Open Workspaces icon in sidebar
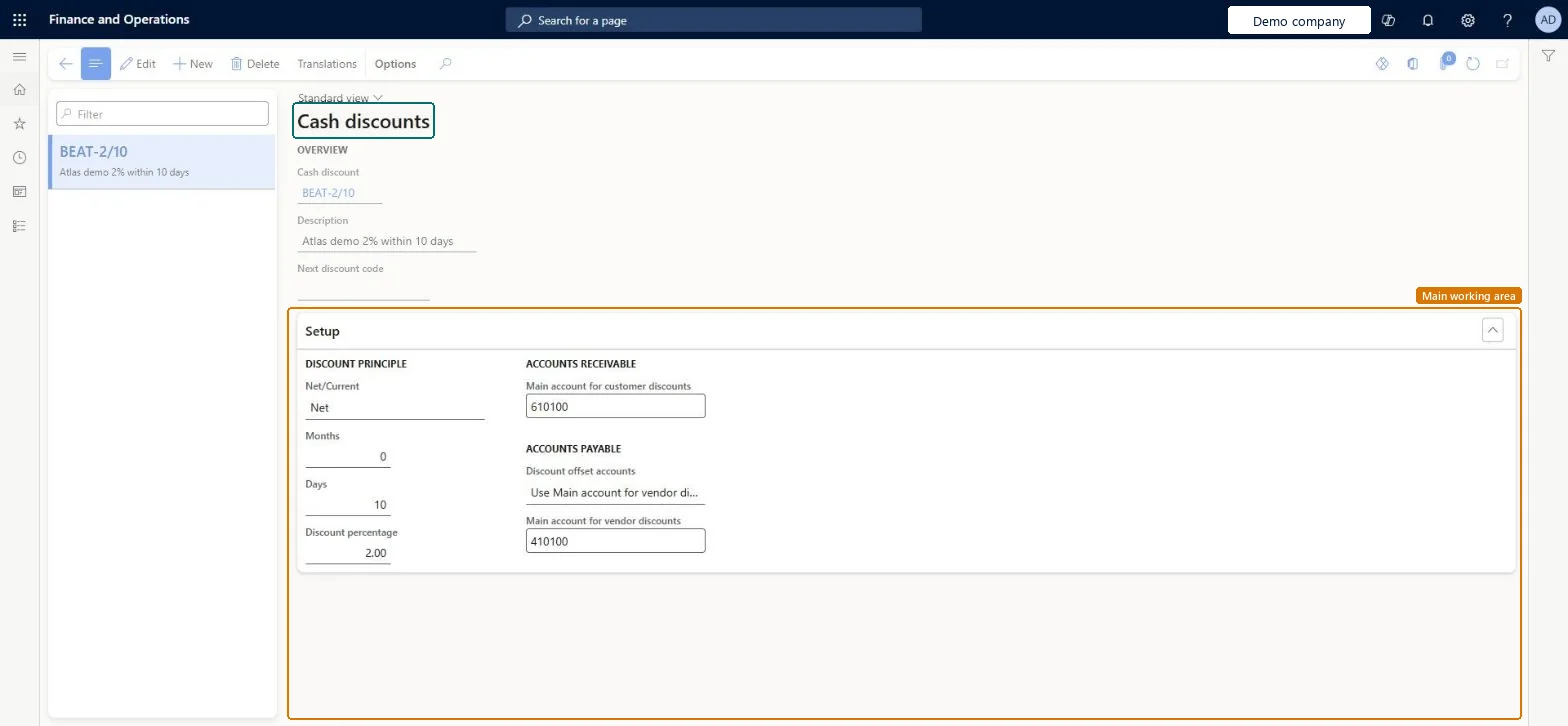The image size is (1568, 726). click(19, 192)
